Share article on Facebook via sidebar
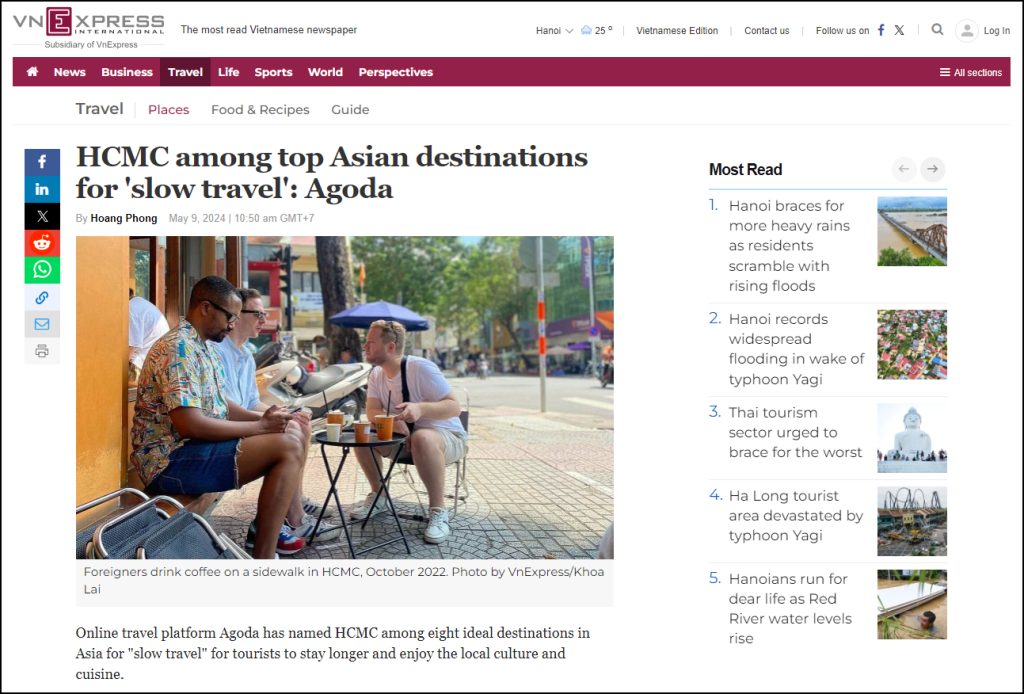1024x694 pixels. [42, 162]
